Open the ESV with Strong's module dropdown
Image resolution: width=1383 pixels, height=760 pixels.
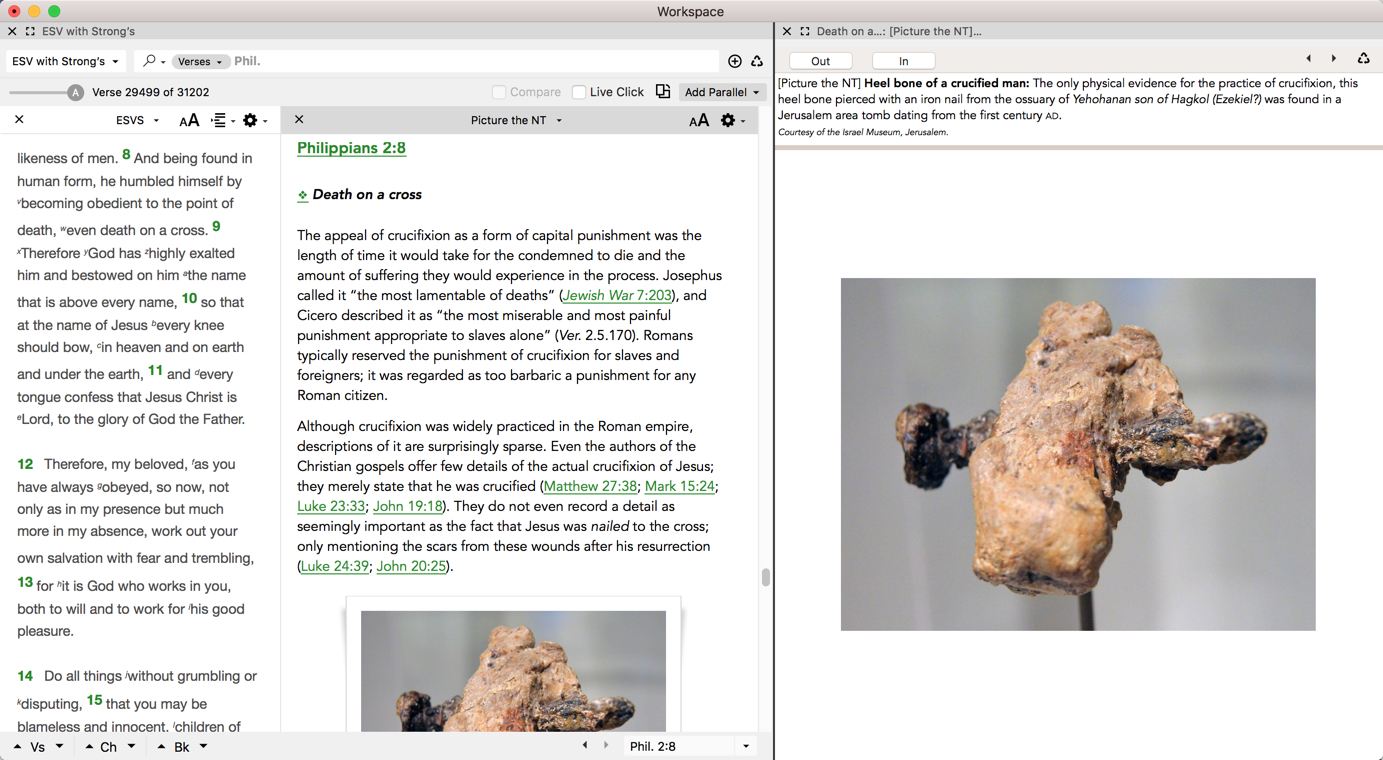[x=66, y=61]
